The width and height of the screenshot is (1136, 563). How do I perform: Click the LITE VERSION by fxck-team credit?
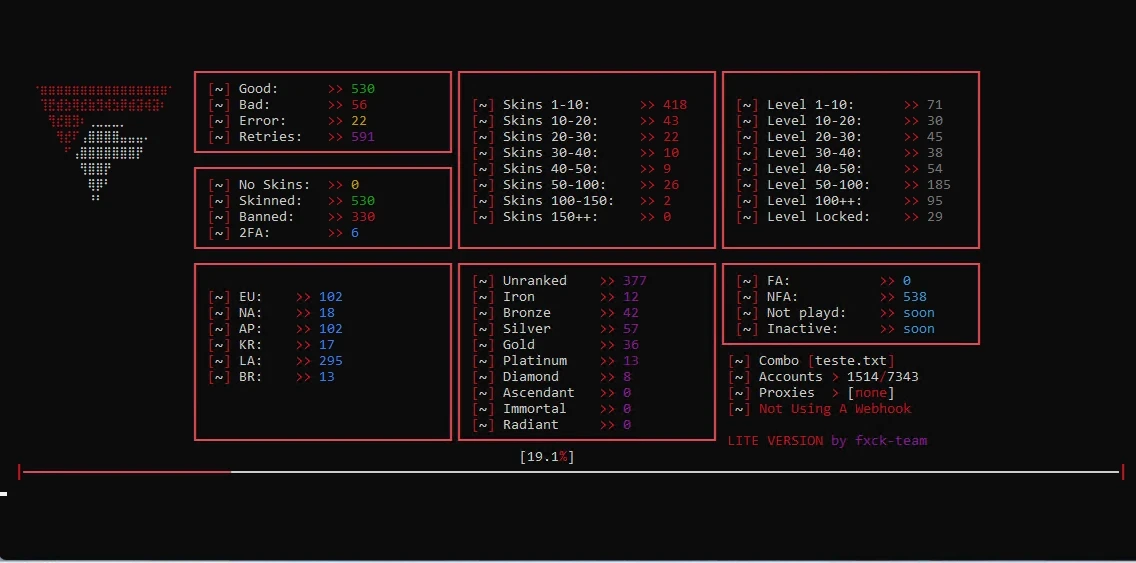[827, 441]
